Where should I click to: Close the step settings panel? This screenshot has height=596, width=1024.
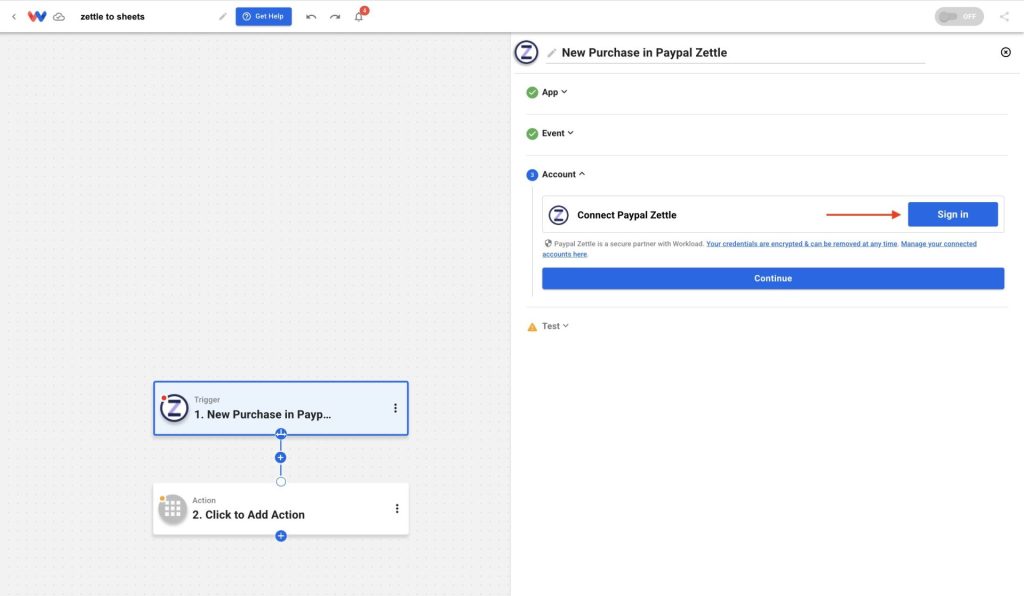coord(1006,52)
